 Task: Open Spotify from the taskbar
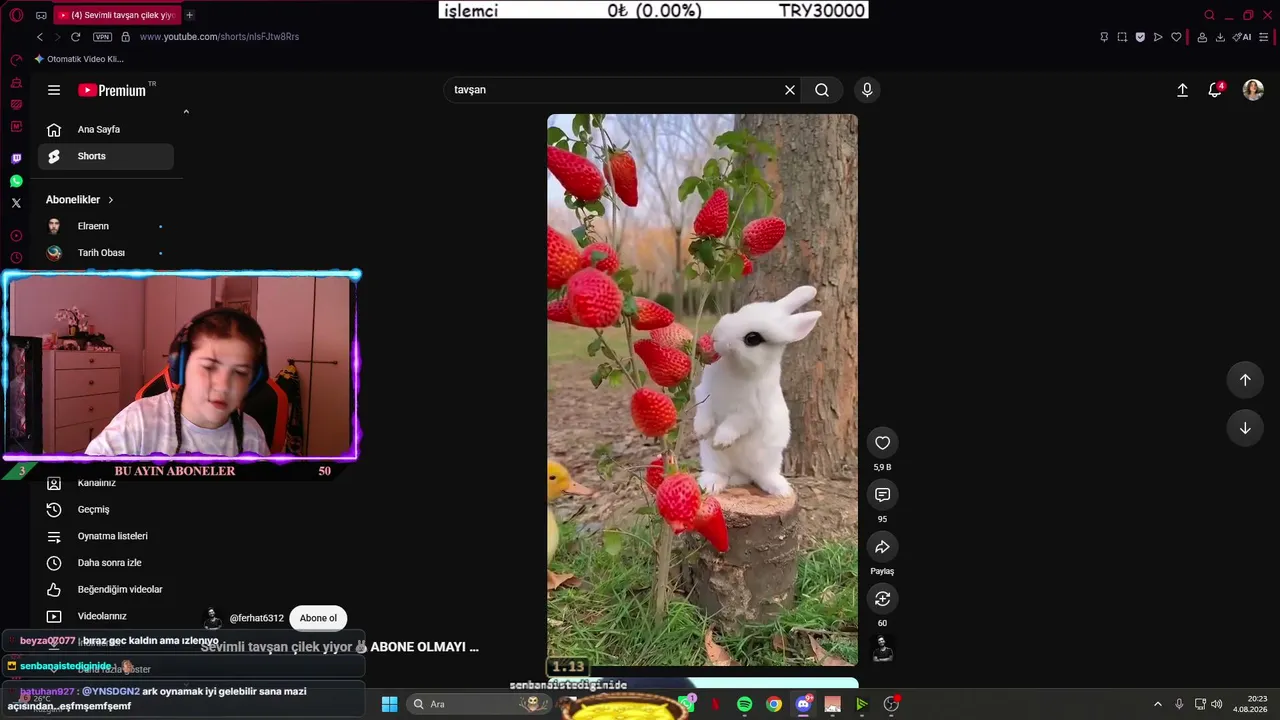pyautogui.click(x=745, y=704)
